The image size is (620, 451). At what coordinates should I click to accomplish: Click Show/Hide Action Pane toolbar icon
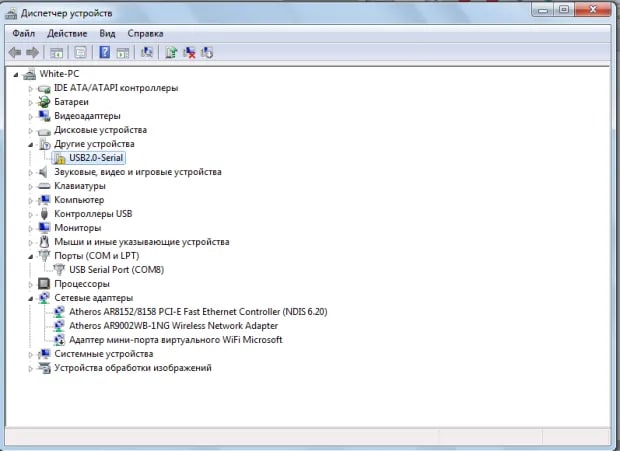click(x=123, y=53)
